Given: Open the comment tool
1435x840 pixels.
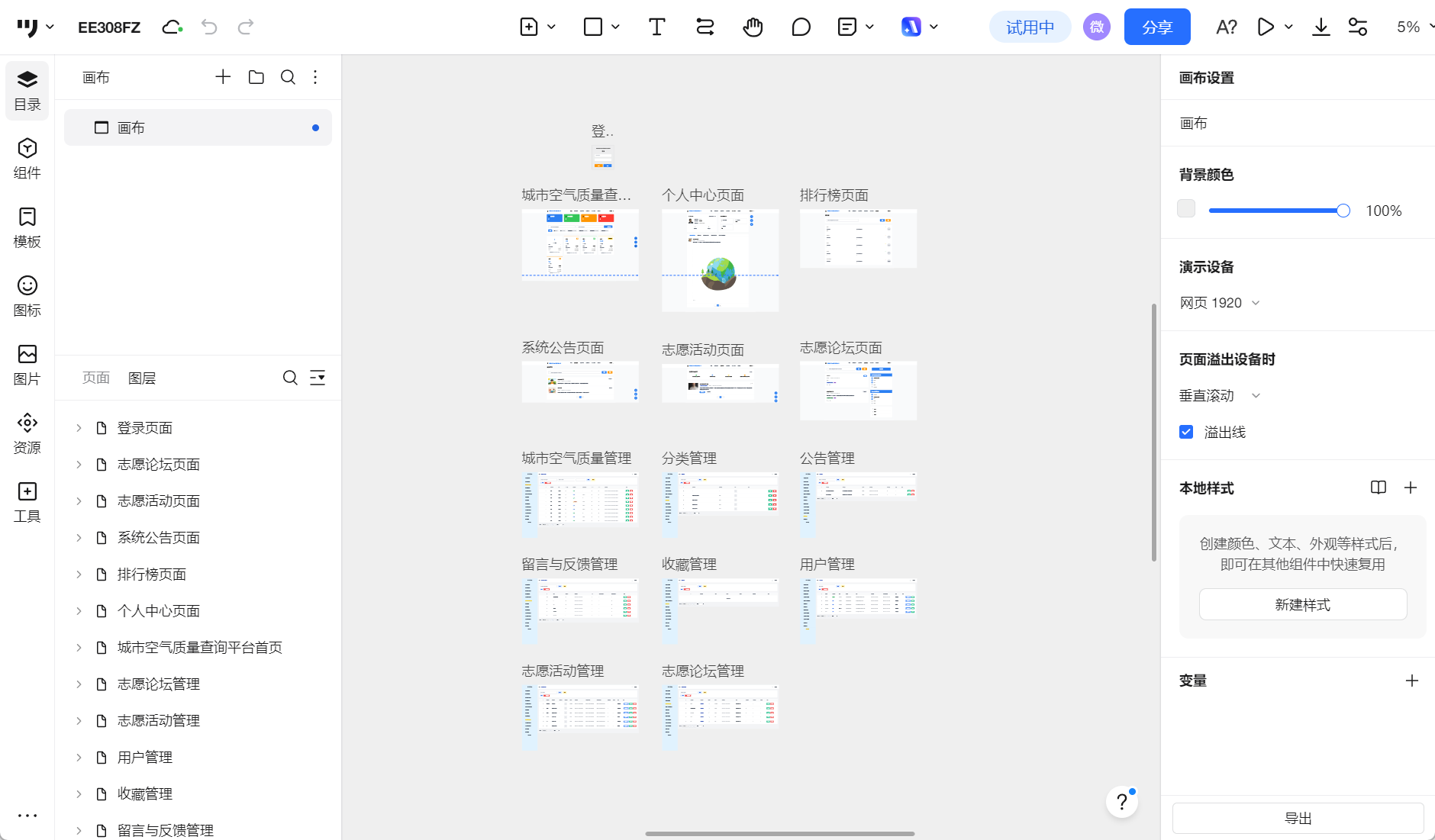Looking at the screenshot, I should [x=801, y=26].
